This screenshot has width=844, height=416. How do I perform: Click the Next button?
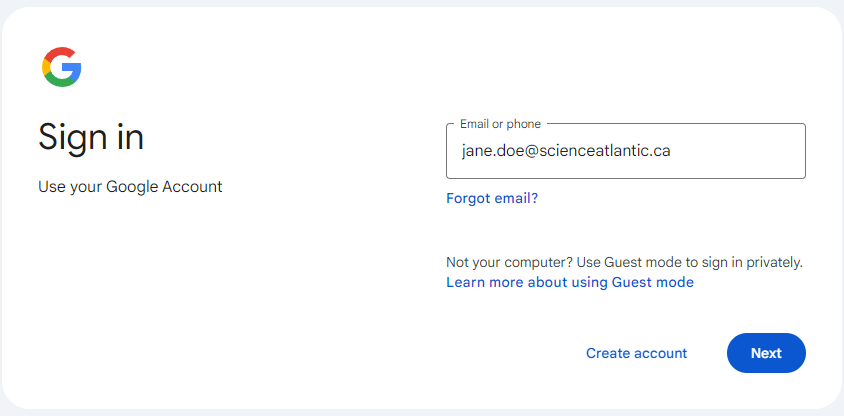click(x=766, y=353)
